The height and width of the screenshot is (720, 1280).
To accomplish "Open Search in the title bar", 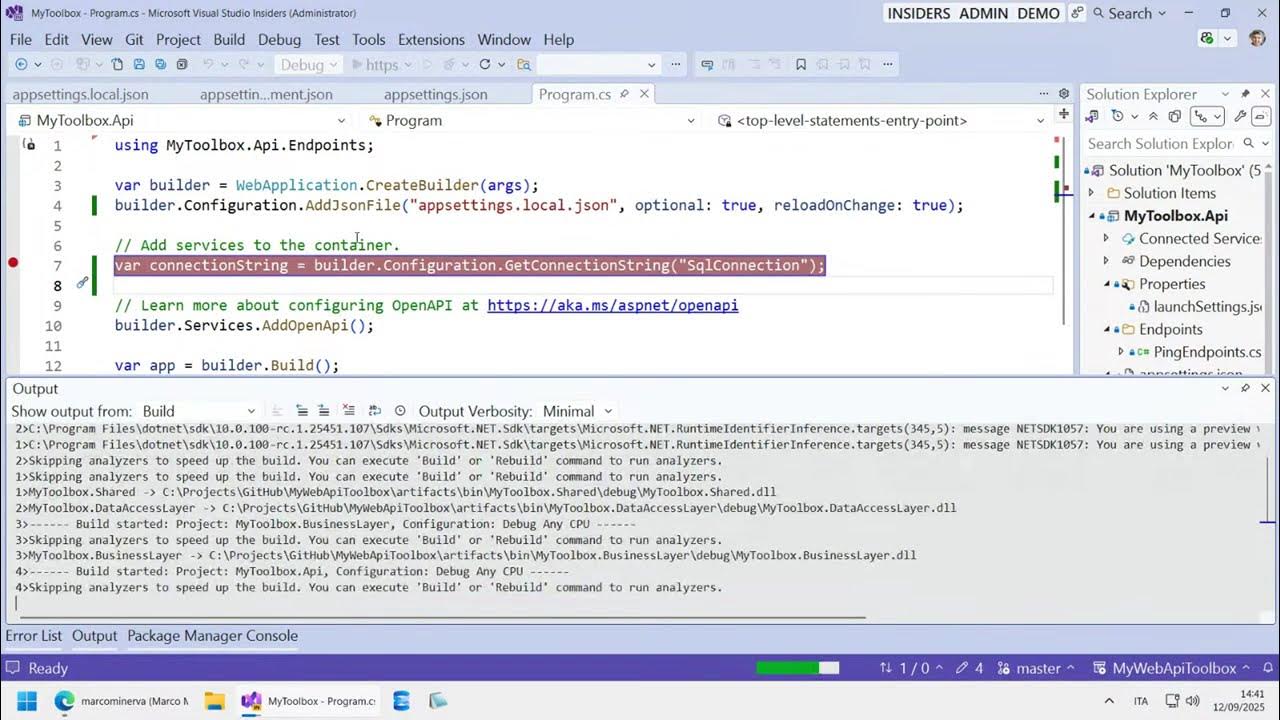I will (1128, 13).
